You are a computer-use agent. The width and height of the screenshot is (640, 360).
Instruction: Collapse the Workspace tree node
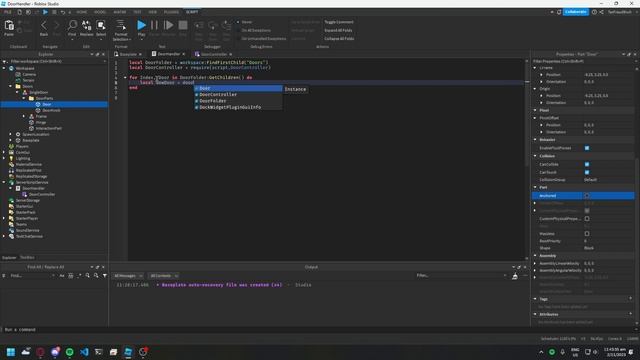coord(4,68)
